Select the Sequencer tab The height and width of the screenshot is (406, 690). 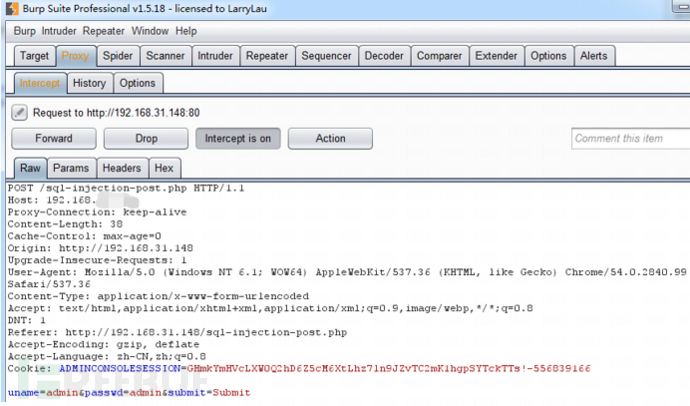(x=327, y=56)
